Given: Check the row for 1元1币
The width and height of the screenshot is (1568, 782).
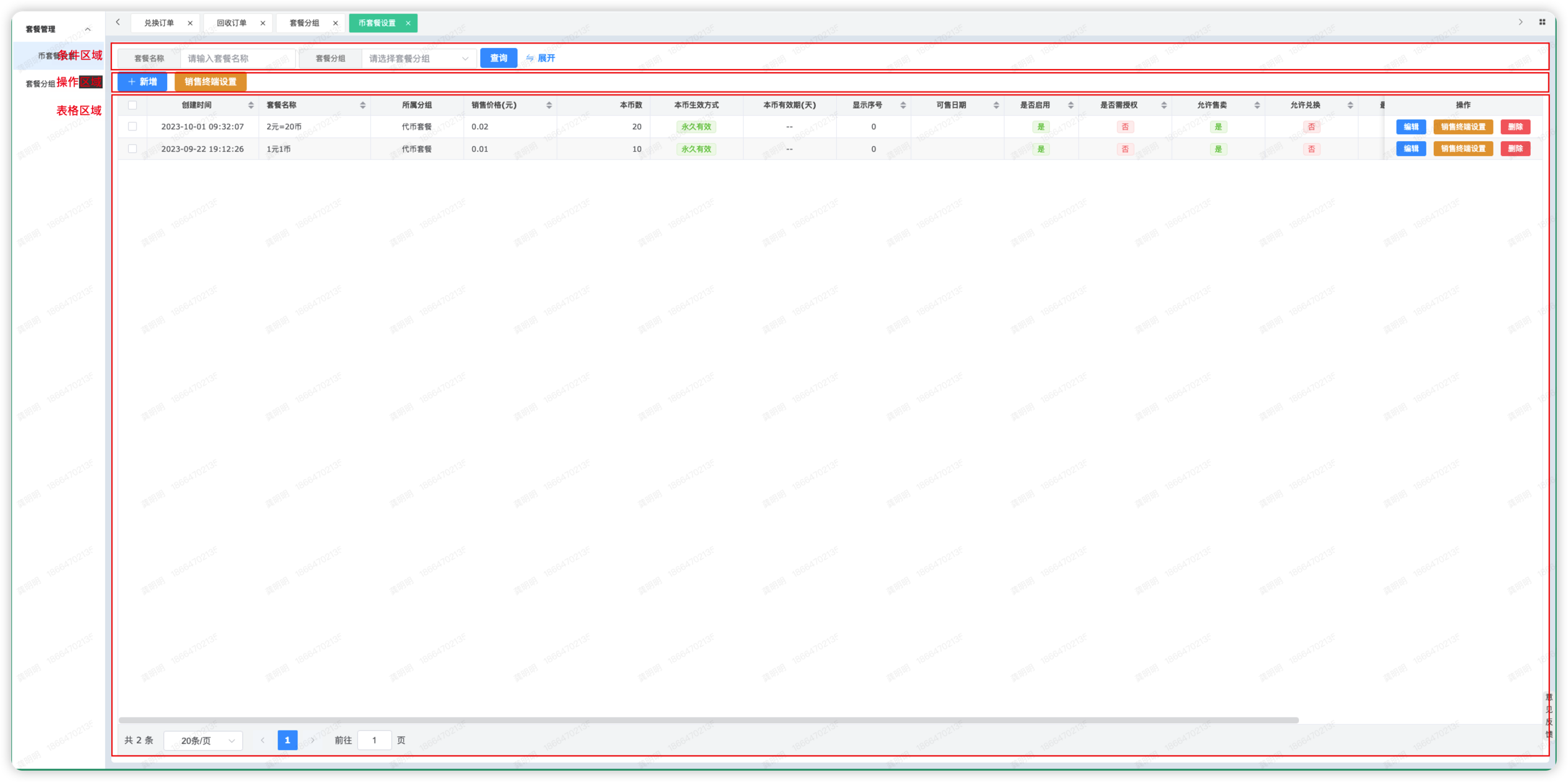Looking at the screenshot, I should click(x=132, y=149).
